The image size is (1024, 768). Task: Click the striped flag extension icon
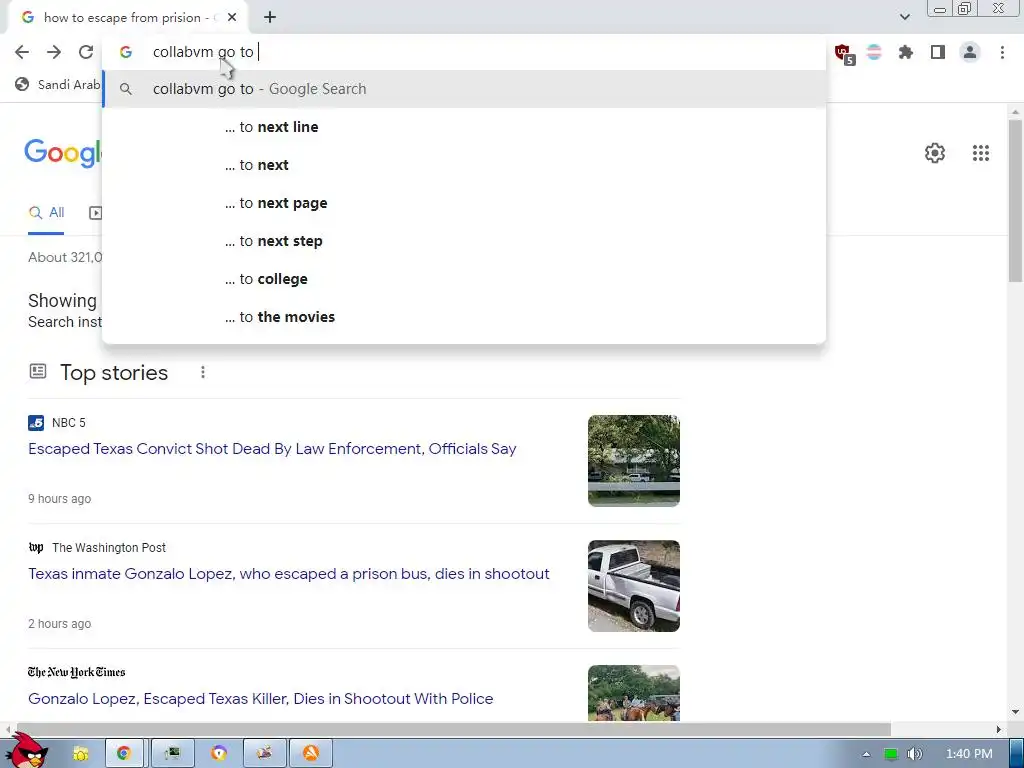[874, 52]
